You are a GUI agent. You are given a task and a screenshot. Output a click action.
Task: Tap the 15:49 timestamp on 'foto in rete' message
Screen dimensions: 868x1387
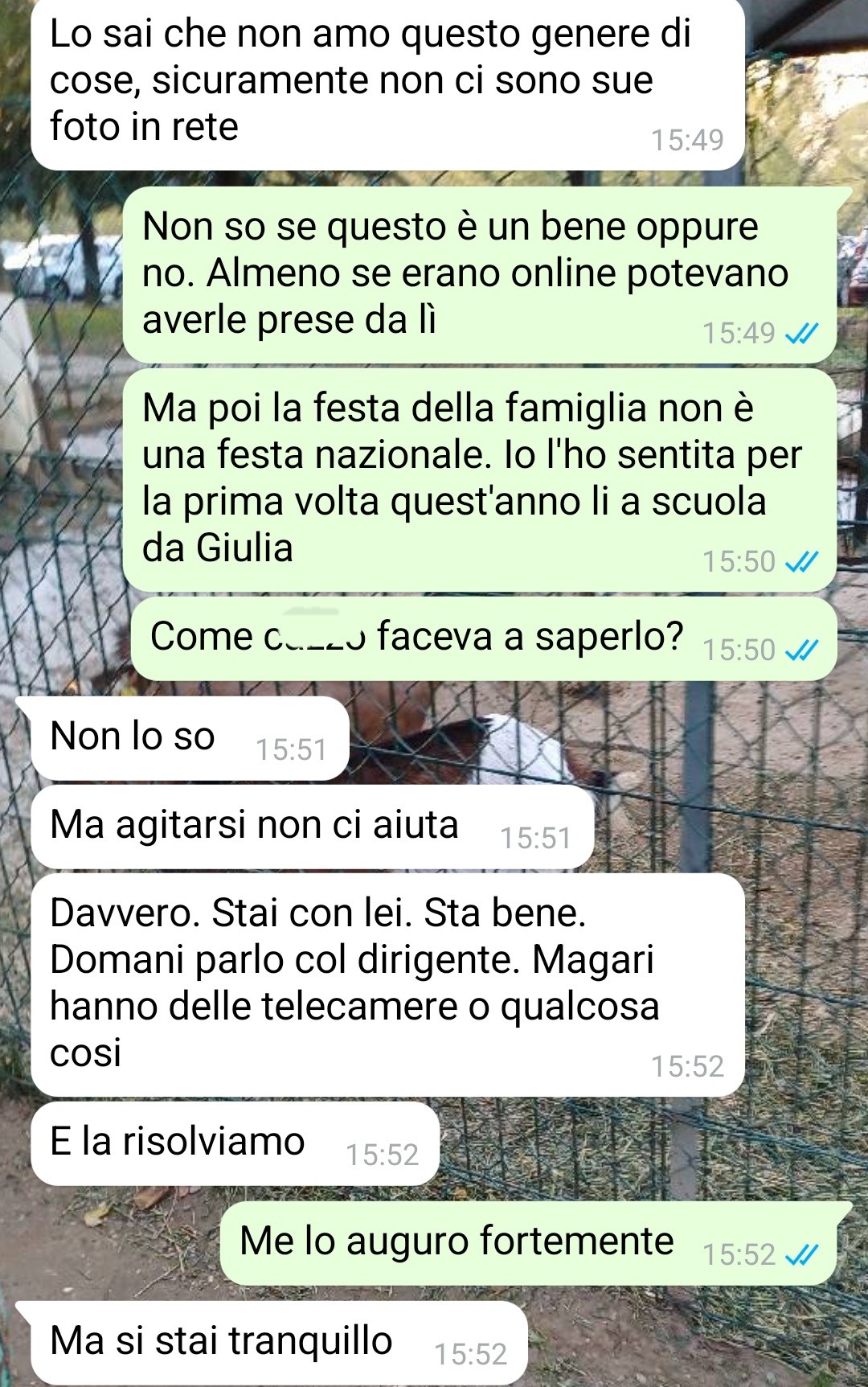tap(687, 140)
